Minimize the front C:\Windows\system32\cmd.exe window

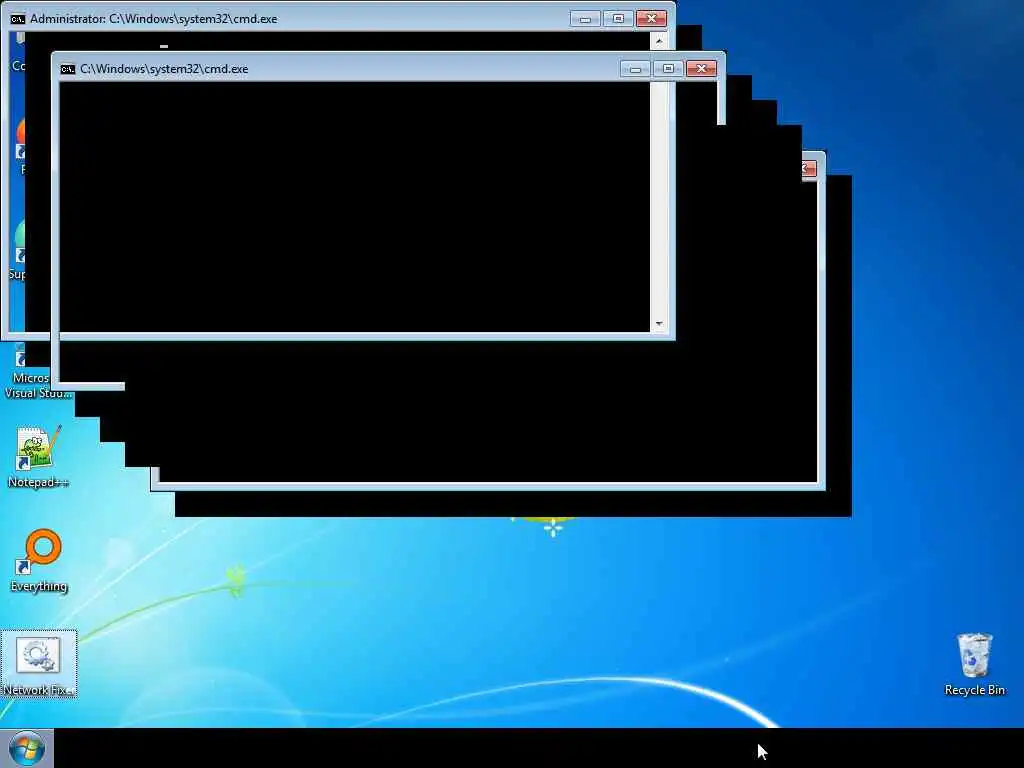[635, 69]
